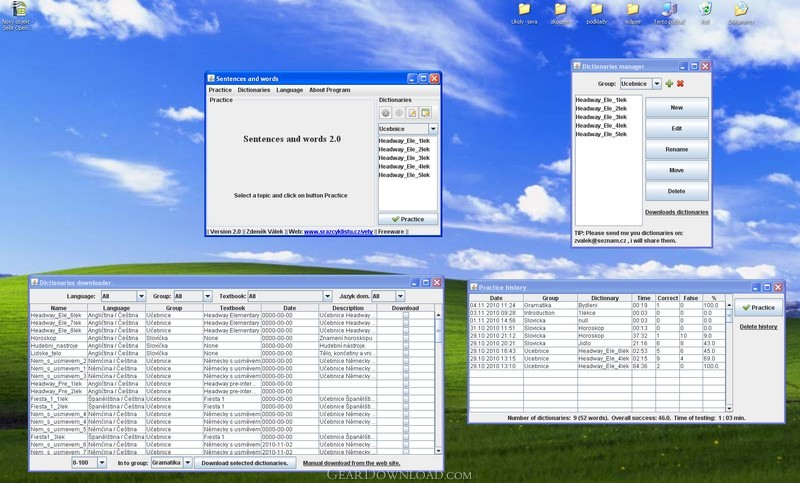Click the New button in the Dictionaries manager

pos(677,108)
